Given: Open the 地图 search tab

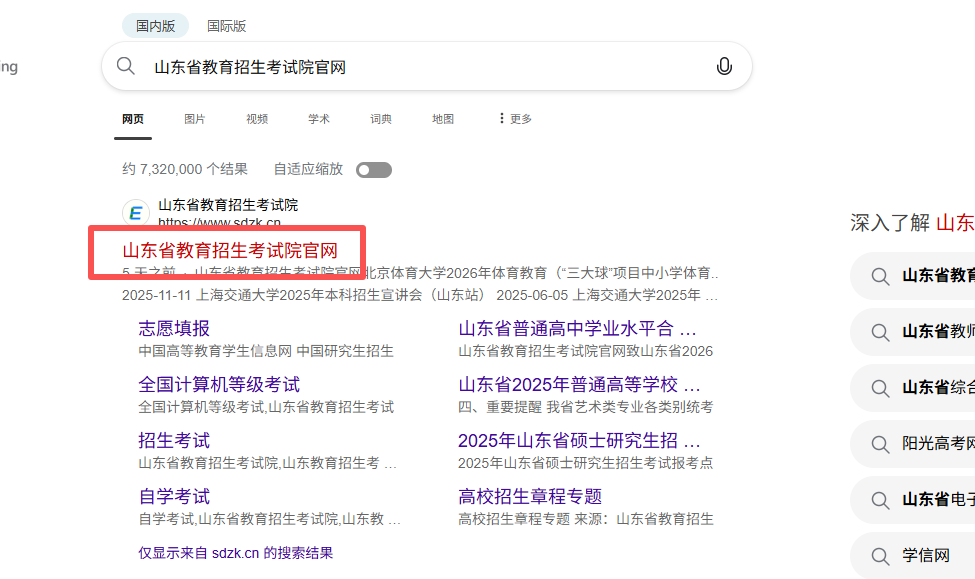Looking at the screenshot, I should [442, 118].
